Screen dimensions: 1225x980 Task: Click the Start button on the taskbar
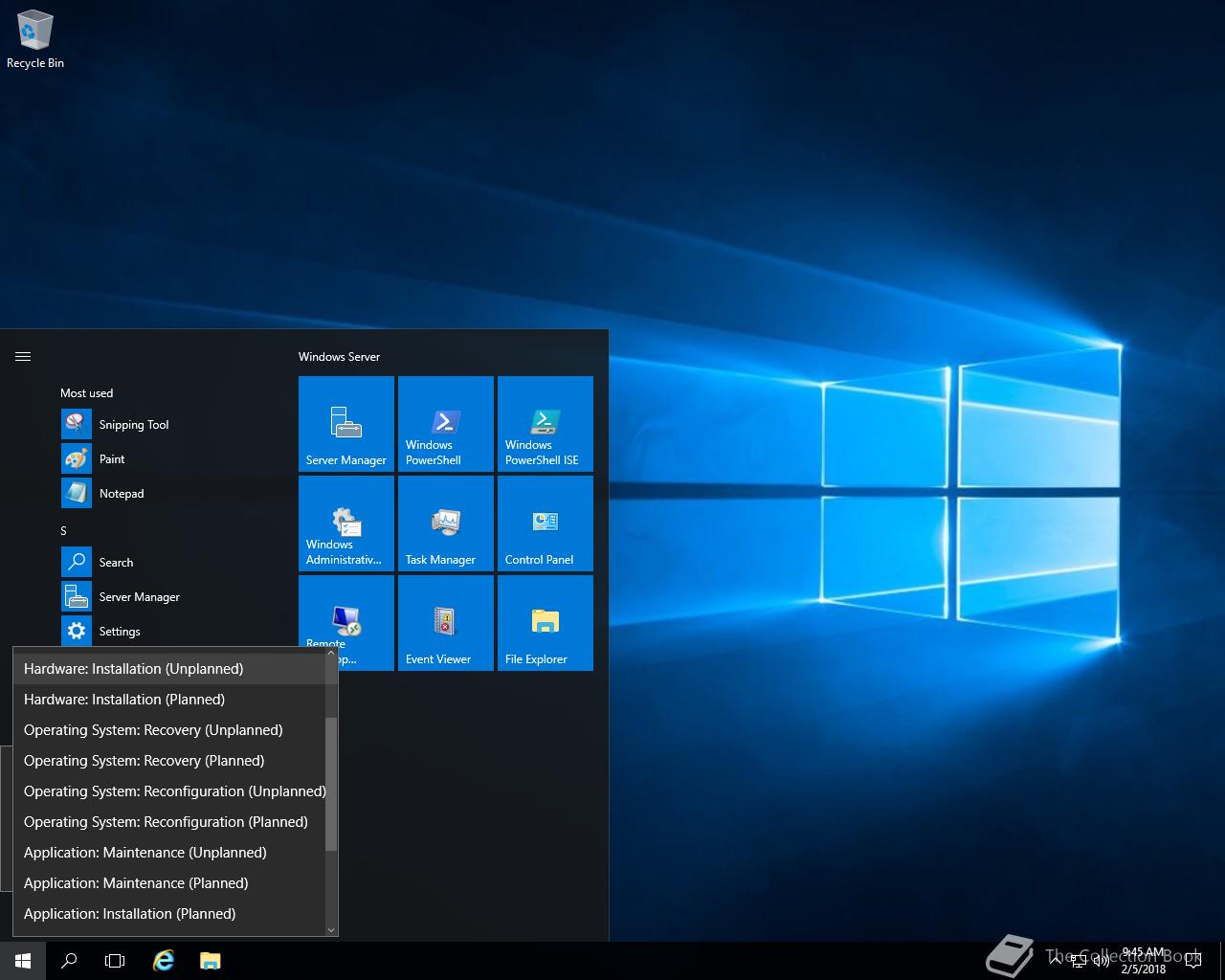(23, 961)
